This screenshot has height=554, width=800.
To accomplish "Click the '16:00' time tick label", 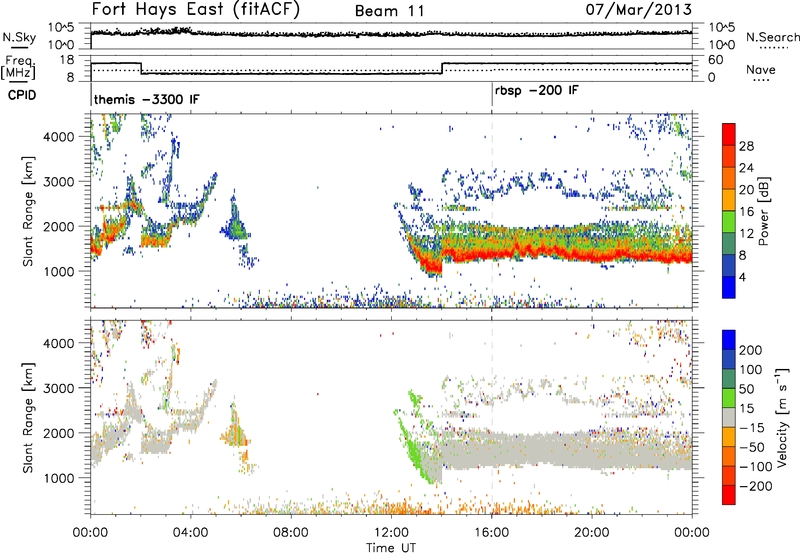I will (491, 533).
